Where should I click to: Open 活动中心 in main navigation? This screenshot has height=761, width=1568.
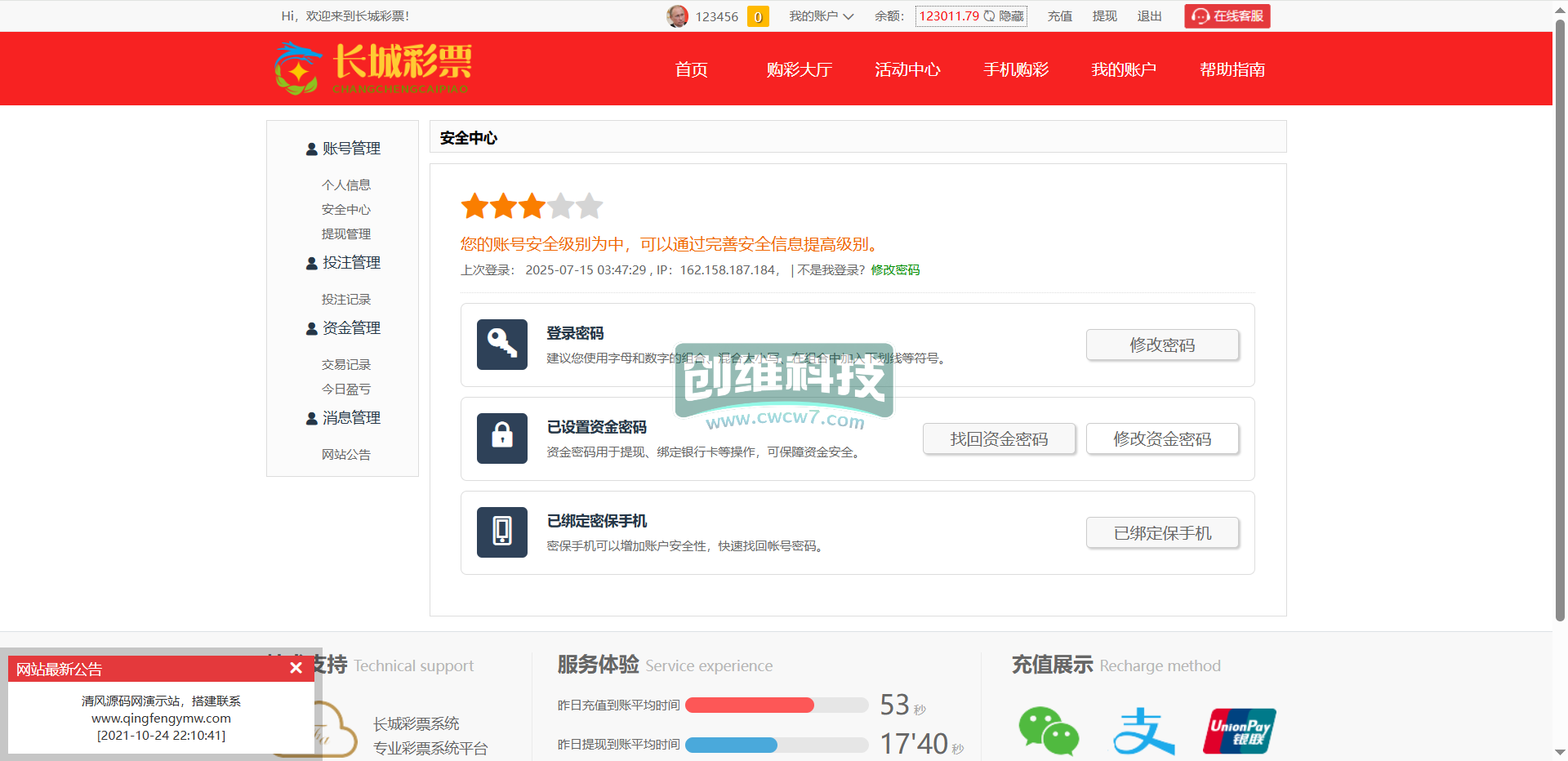[x=907, y=69]
